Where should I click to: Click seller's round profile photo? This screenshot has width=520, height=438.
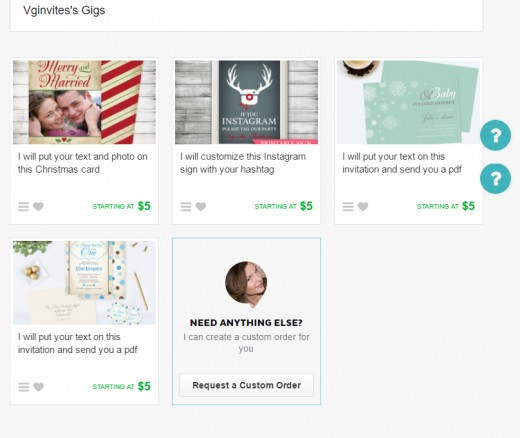pyautogui.click(x=246, y=283)
